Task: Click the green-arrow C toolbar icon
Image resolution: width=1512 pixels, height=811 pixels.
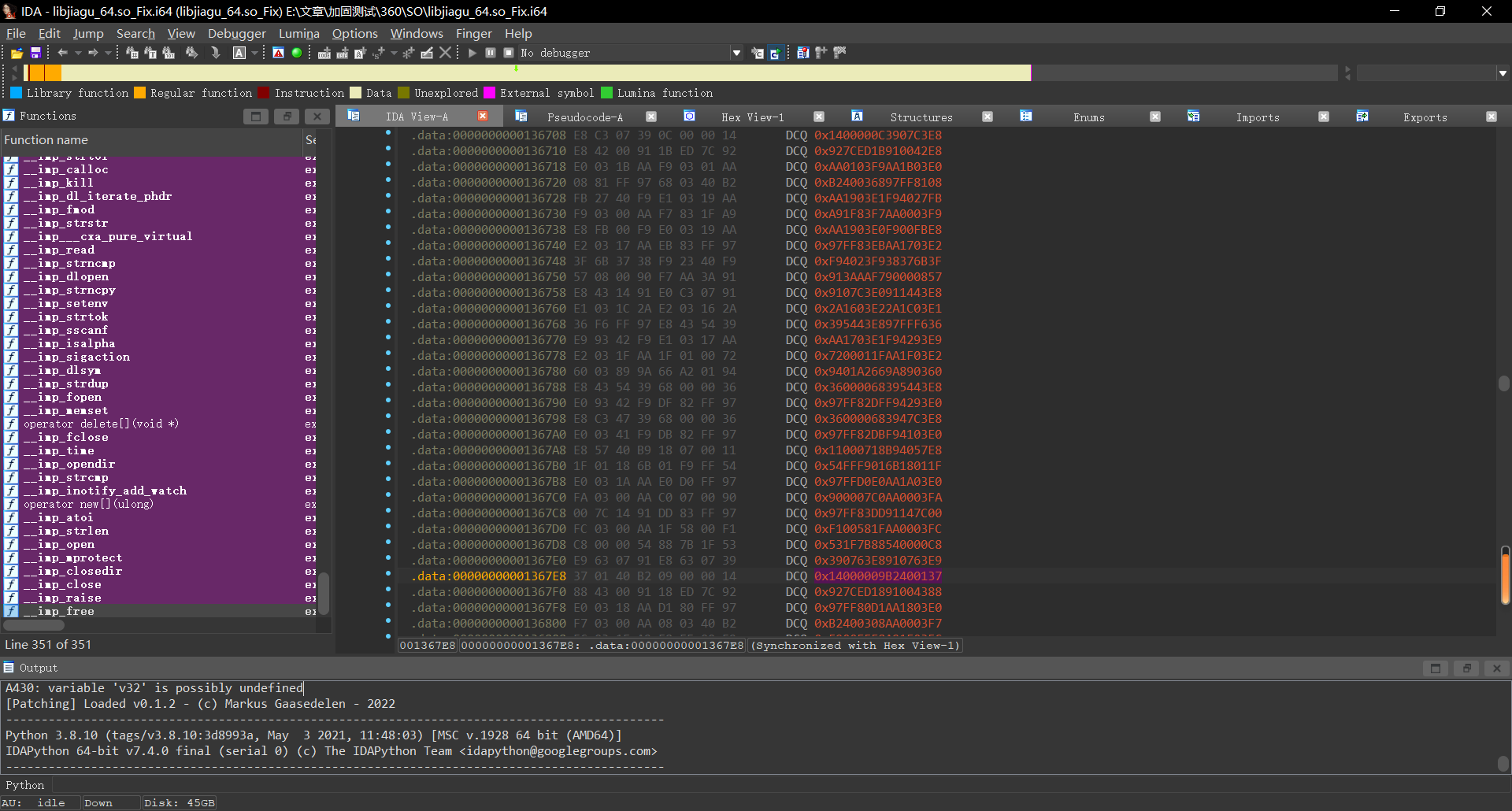Action: pos(776,53)
